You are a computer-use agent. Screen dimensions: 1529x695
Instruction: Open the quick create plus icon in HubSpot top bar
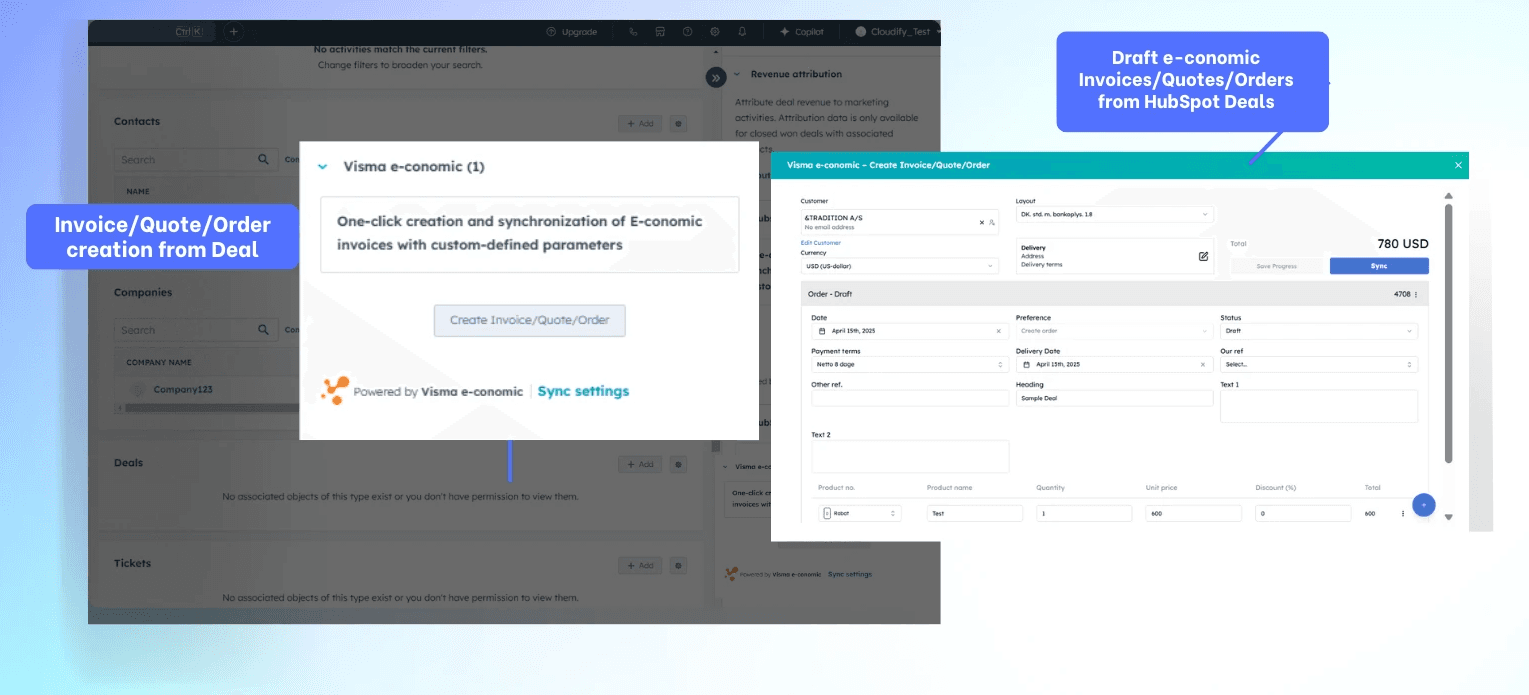pyautogui.click(x=233, y=32)
